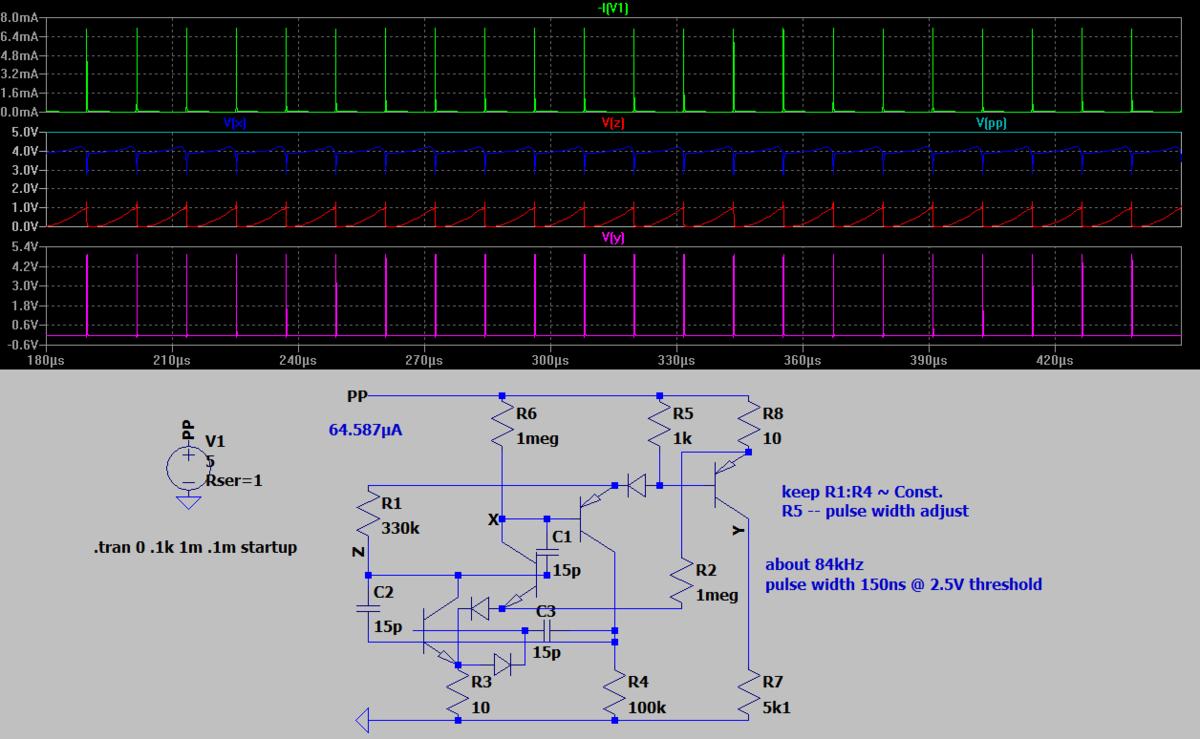Click the 300µs time axis label

click(x=550, y=360)
